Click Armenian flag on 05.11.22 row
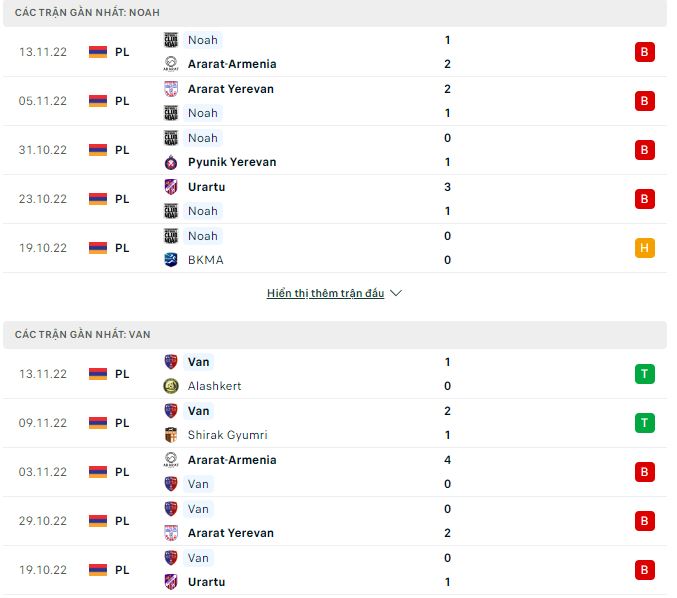The width and height of the screenshot is (677, 598). tap(98, 101)
